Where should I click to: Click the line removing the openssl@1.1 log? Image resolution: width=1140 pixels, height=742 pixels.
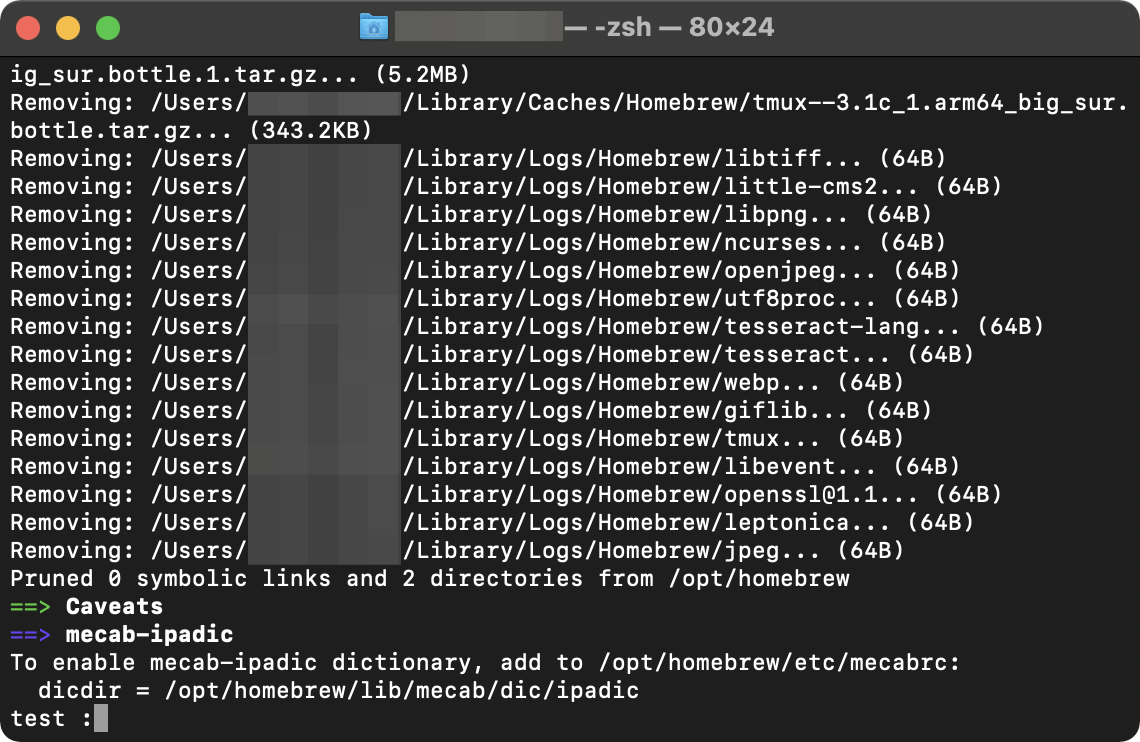(x=506, y=495)
